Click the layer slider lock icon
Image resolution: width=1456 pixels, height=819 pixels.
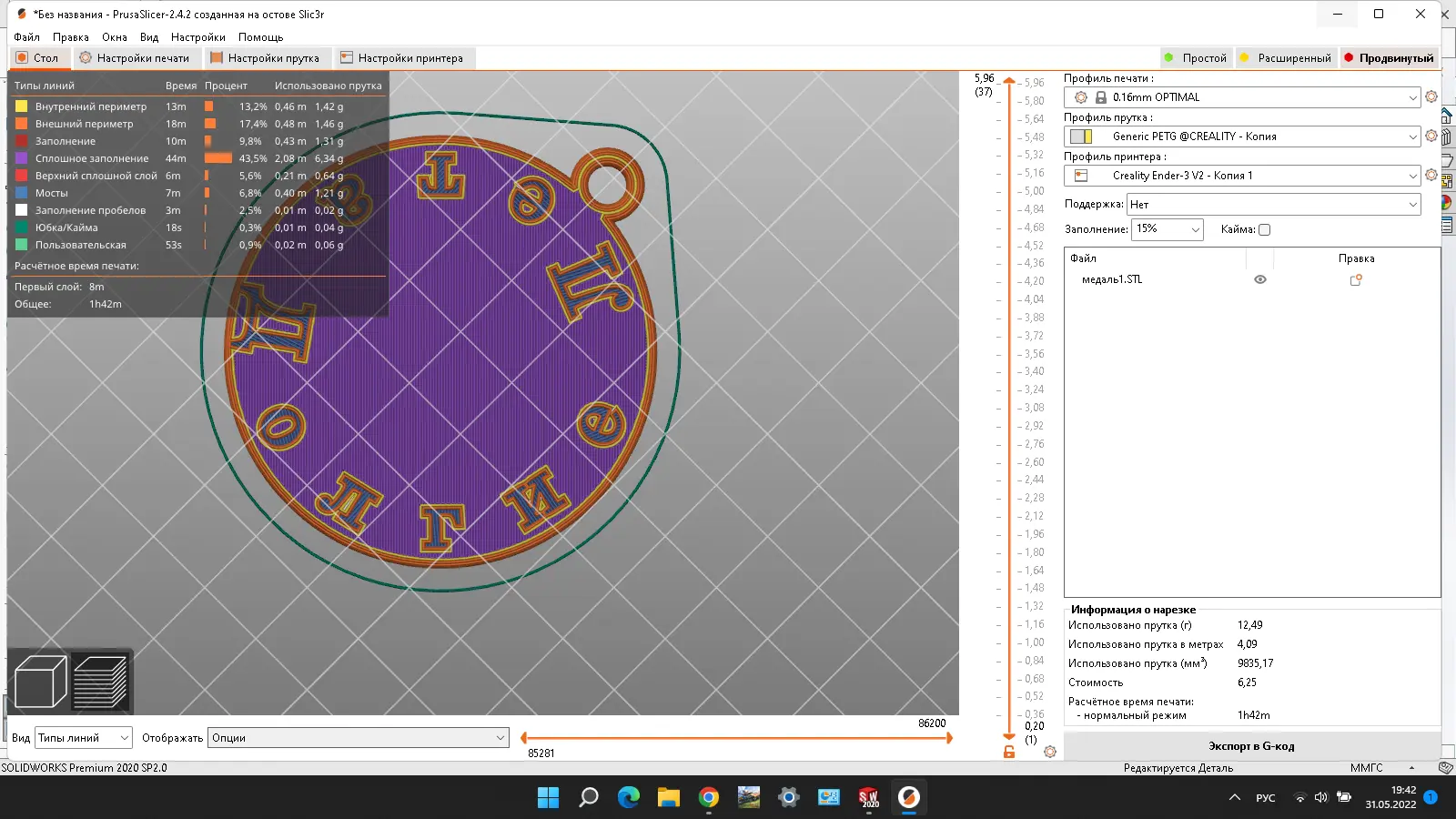point(1009,753)
